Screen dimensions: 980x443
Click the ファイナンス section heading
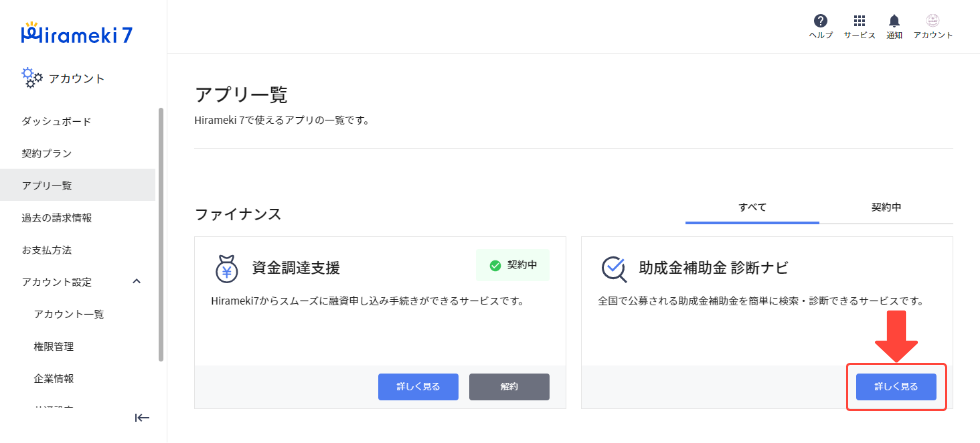pyautogui.click(x=238, y=214)
